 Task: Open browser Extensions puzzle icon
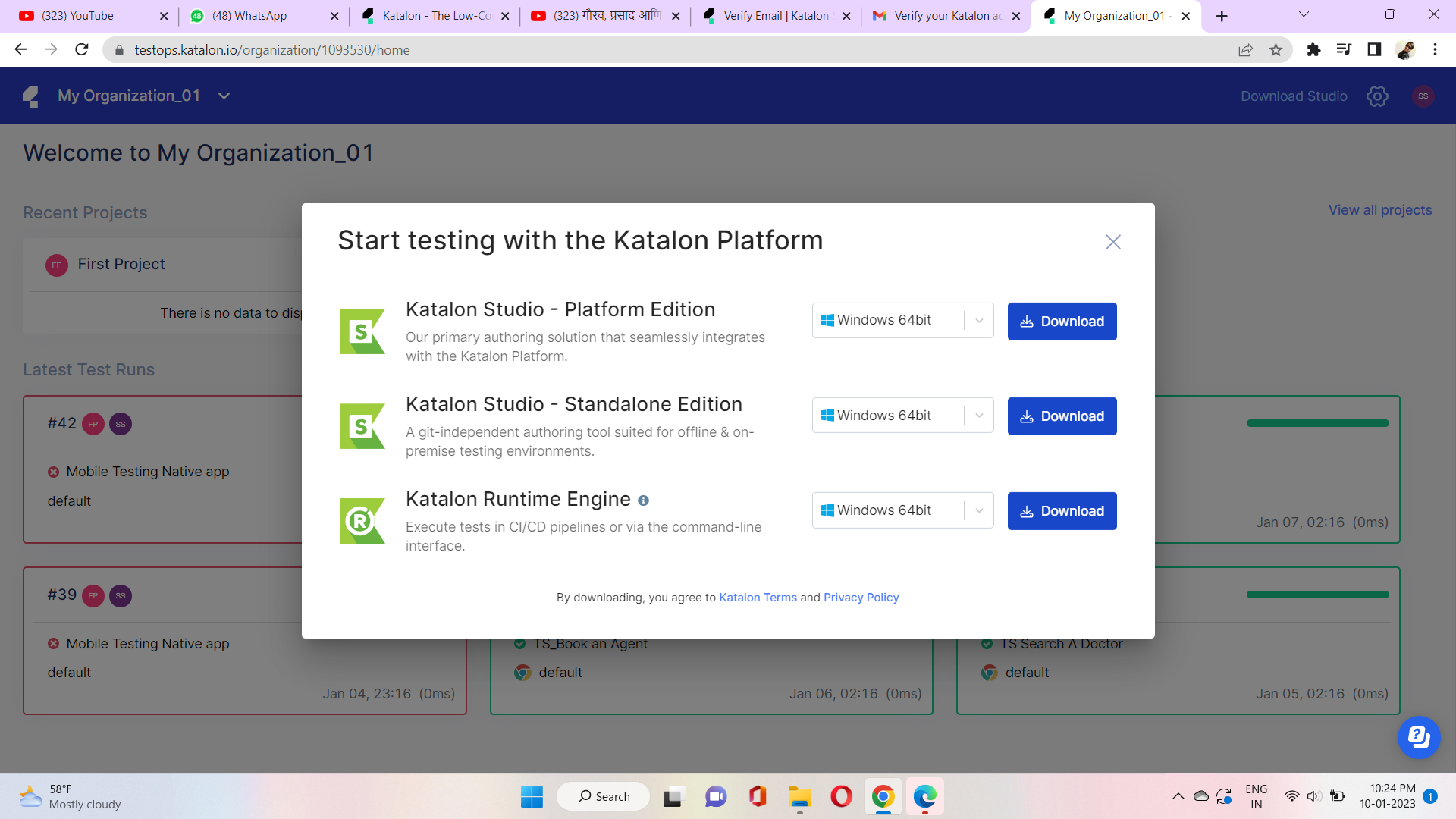[x=1313, y=50]
